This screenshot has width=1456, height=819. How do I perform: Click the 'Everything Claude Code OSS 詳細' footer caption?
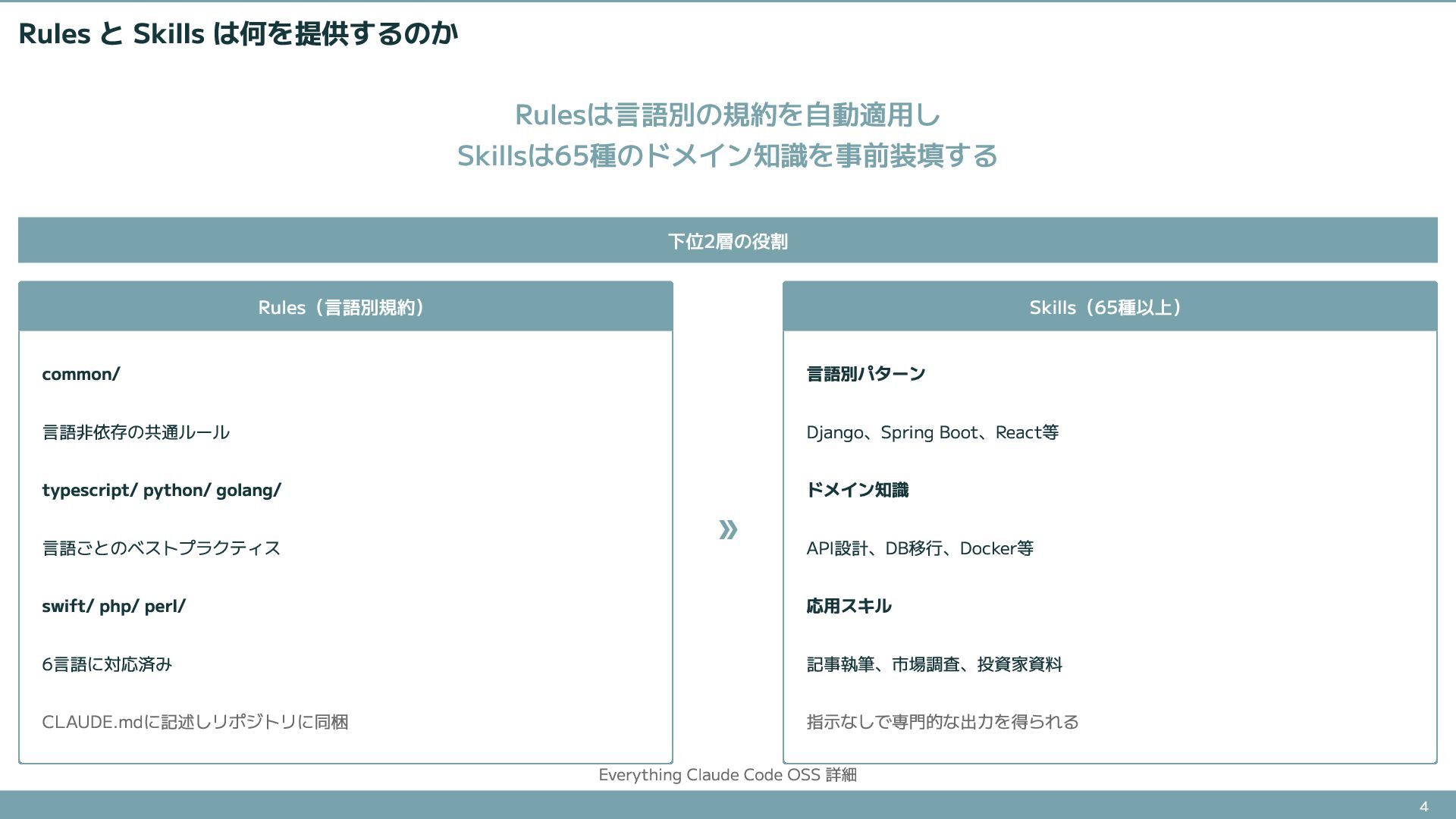727,775
